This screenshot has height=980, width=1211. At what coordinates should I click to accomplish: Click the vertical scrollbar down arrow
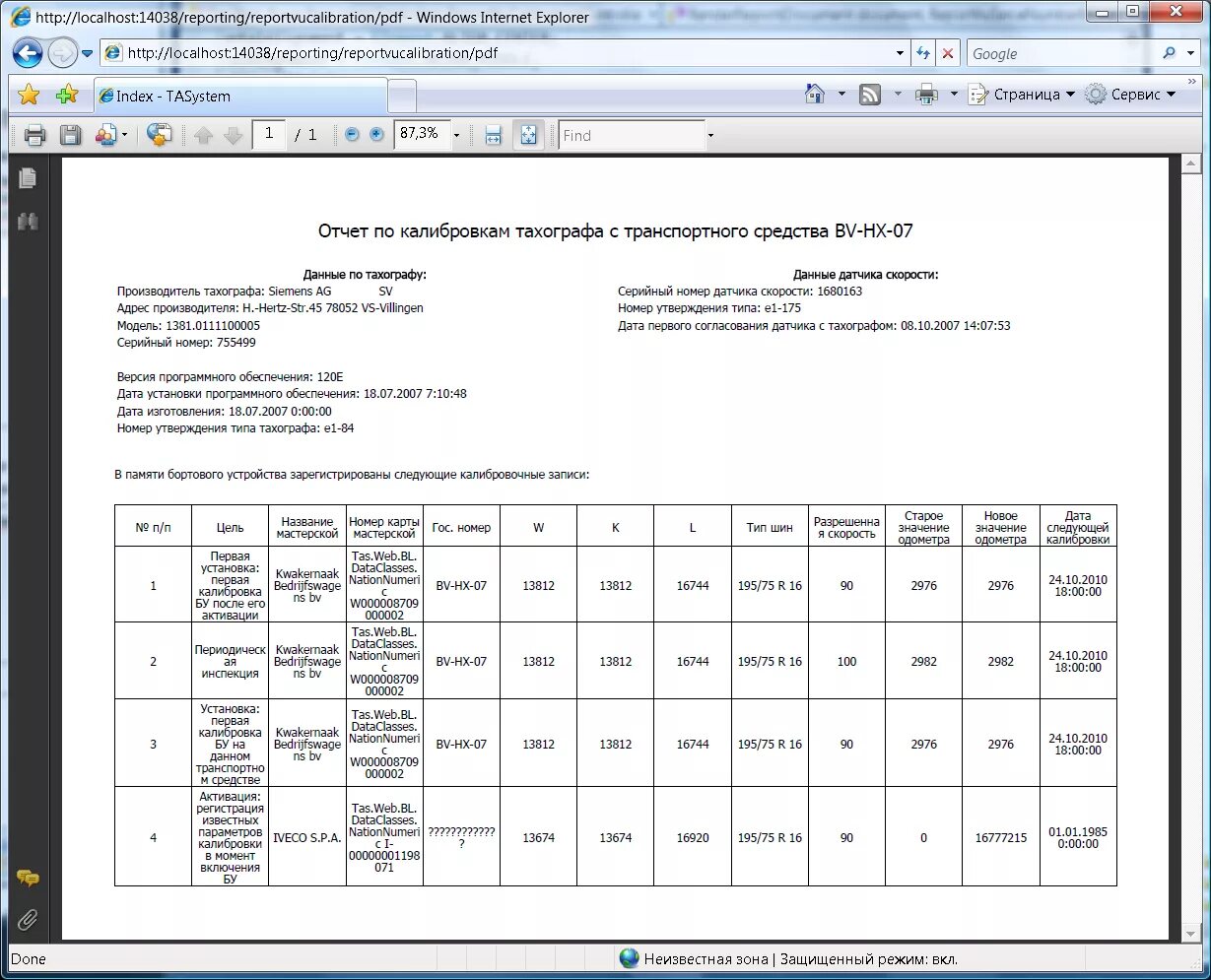coord(1190,933)
